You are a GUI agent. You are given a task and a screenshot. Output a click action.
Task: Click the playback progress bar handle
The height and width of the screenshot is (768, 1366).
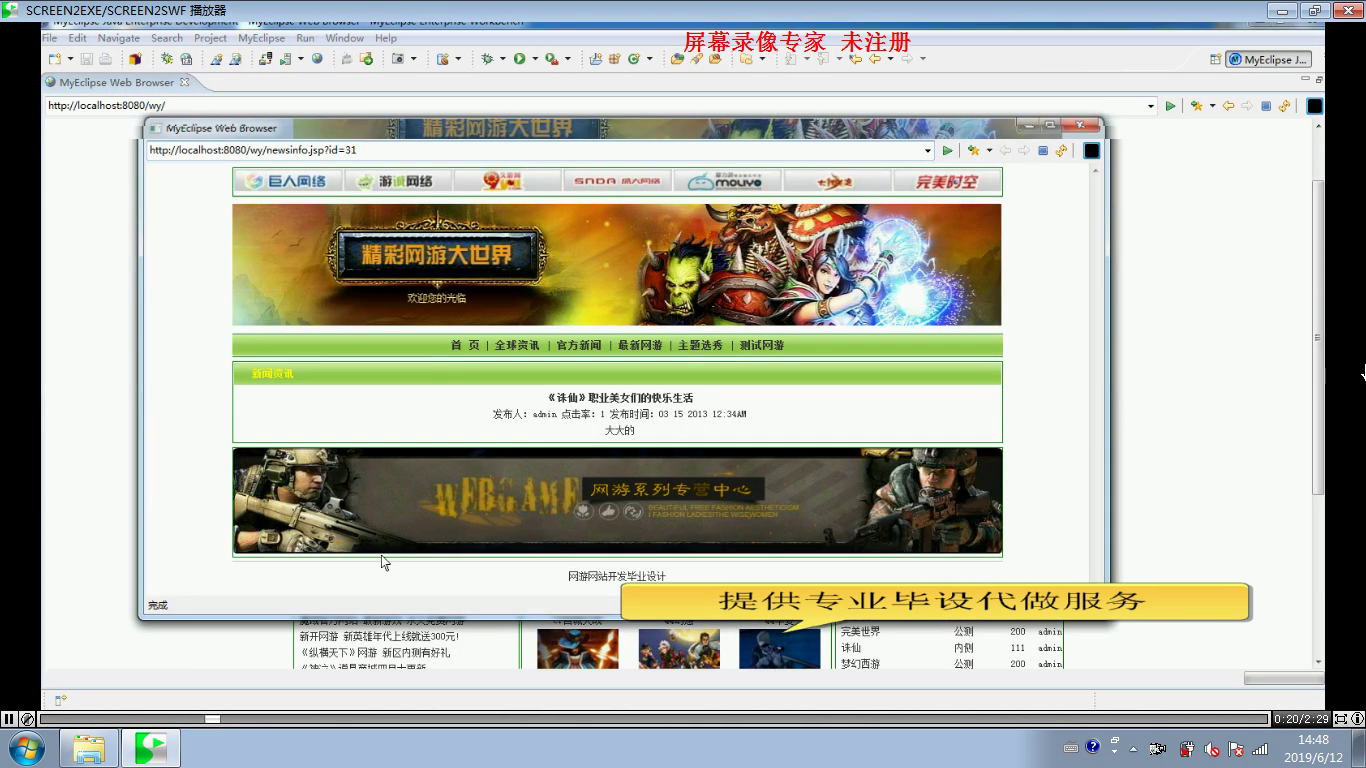point(212,718)
